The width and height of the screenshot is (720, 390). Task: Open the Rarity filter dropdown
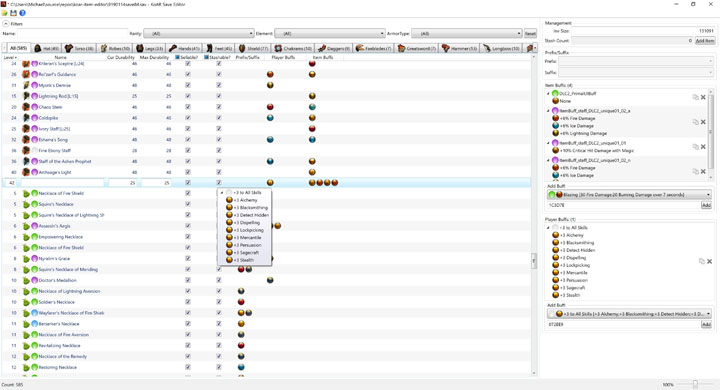click(x=199, y=34)
